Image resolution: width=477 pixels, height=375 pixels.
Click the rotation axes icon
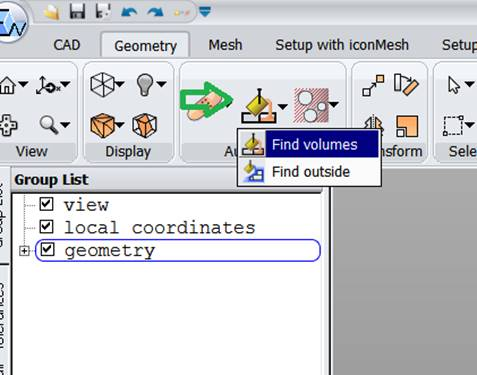48,85
